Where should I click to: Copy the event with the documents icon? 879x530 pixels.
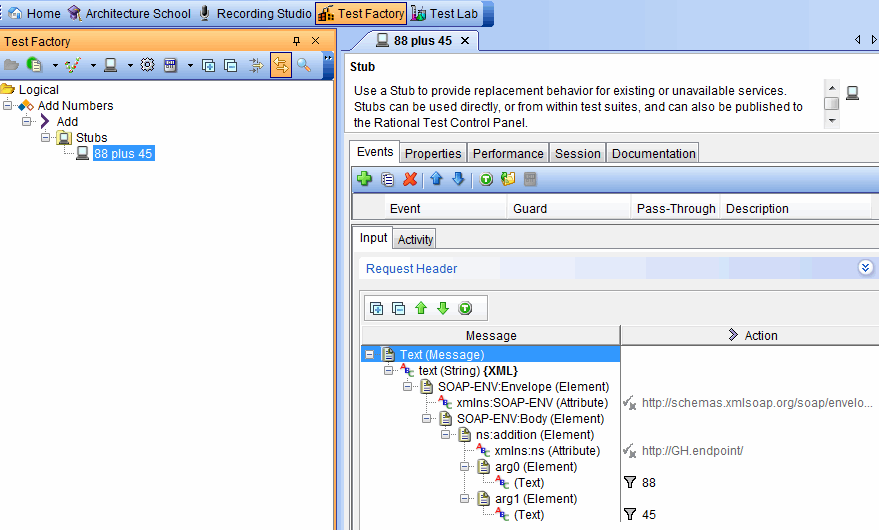pos(387,179)
